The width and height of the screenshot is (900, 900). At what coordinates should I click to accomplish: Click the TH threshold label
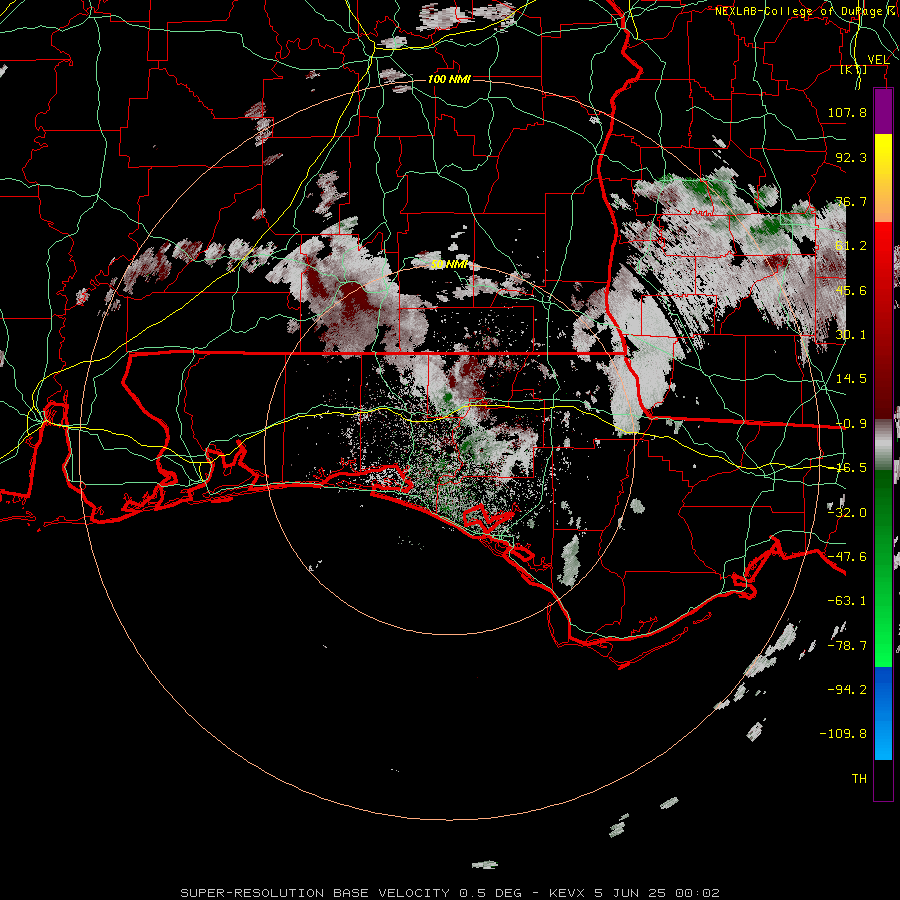[x=859, y=779]
